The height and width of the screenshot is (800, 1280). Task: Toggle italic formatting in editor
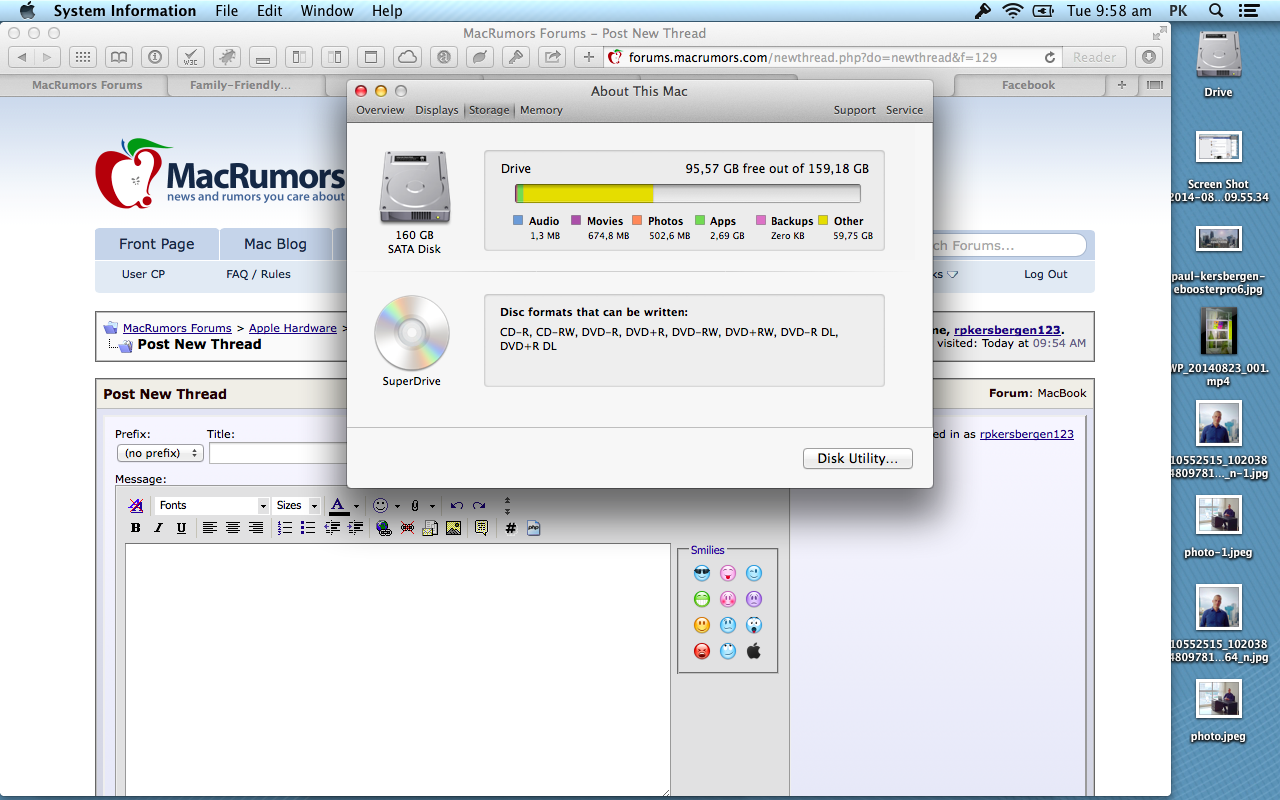(158, 528)
